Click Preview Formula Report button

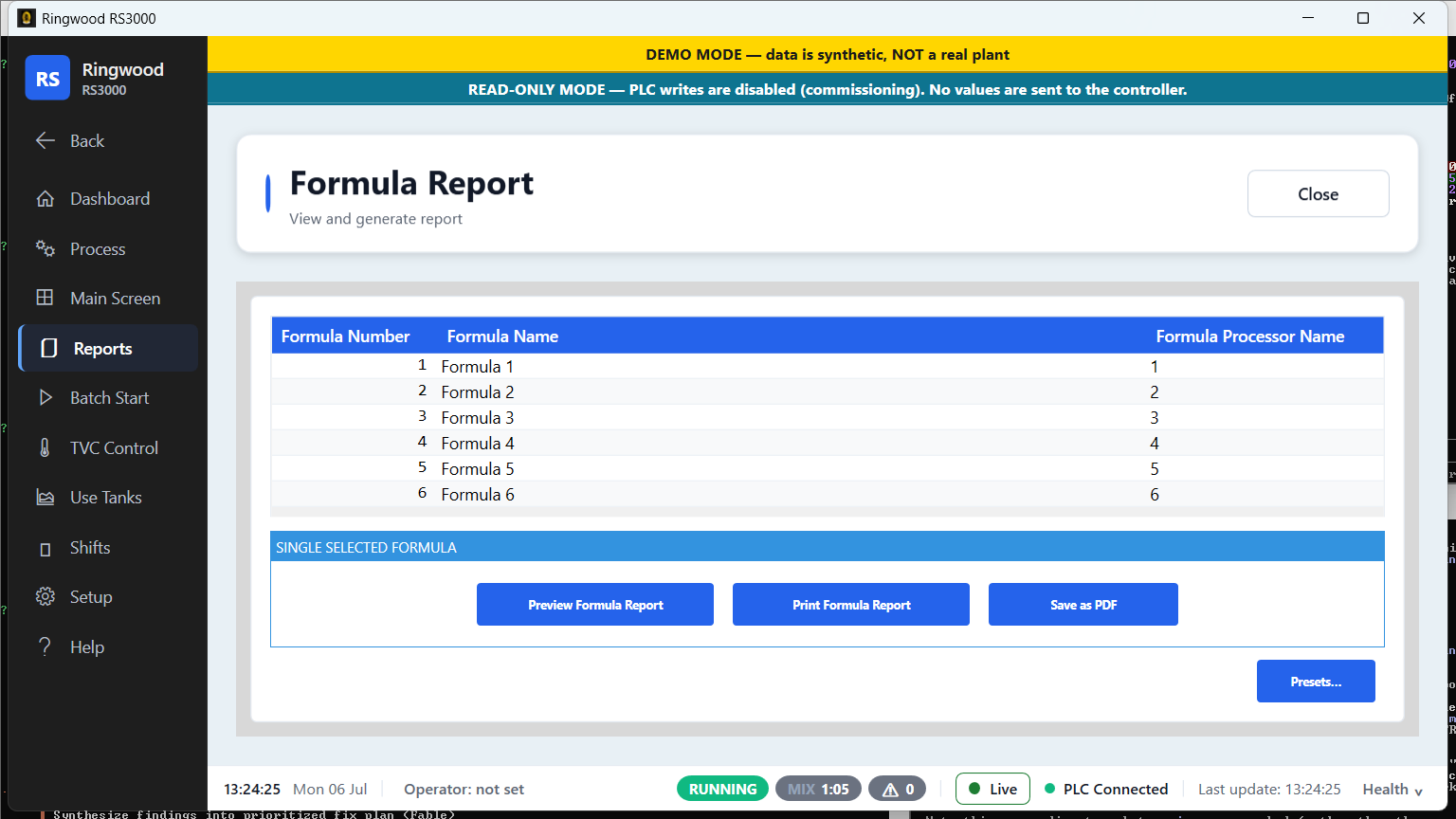pyautogui.click(x=595, y=605)
